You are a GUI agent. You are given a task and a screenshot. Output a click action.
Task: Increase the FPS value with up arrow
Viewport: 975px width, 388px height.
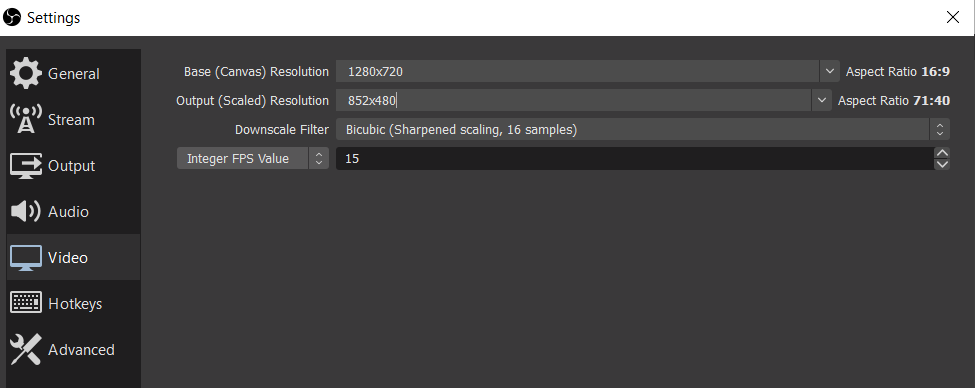[x=942, y=153]
